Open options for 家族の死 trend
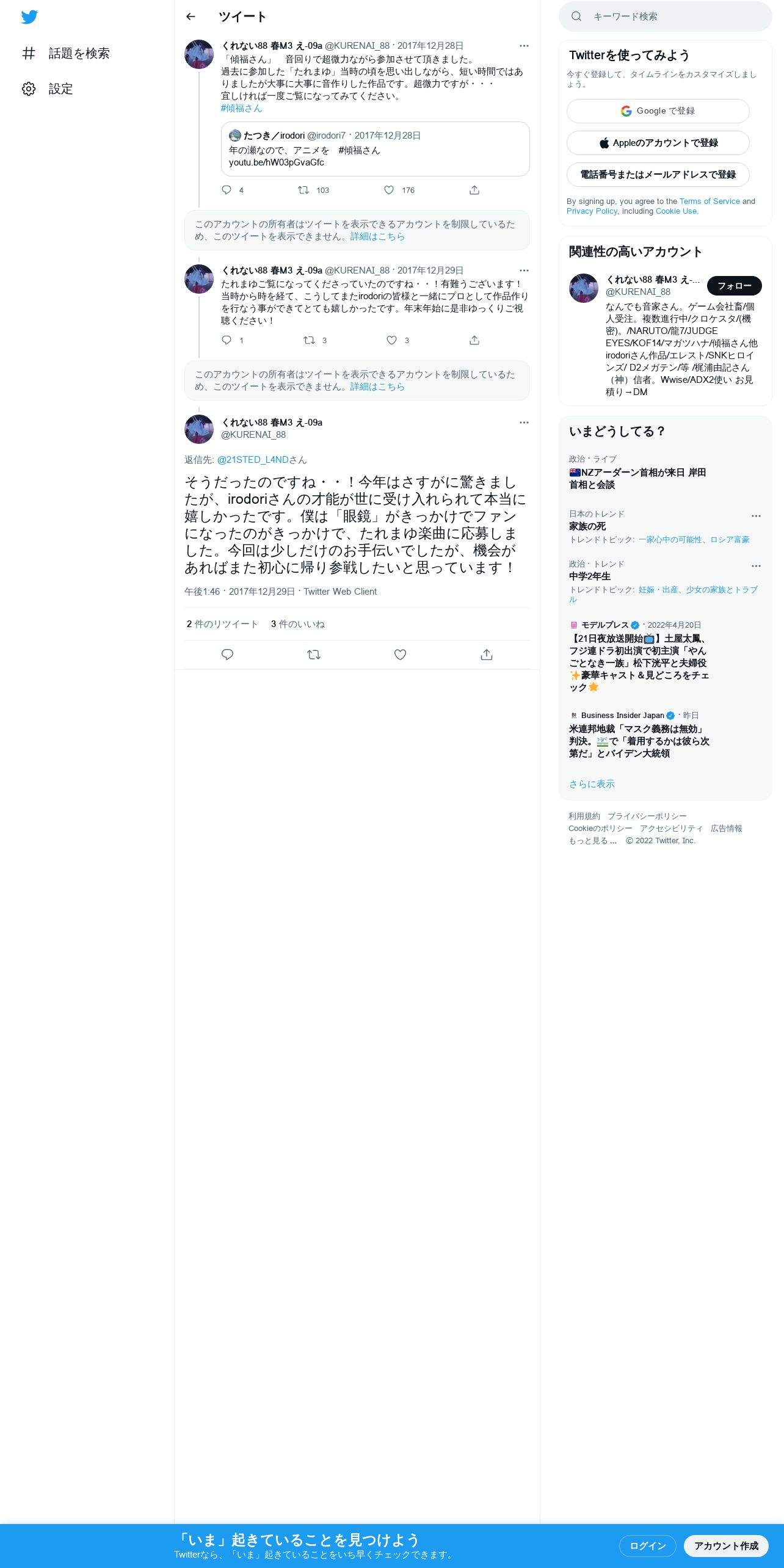This screenshot has width=784, height=1568. click(x=756, y=516)
